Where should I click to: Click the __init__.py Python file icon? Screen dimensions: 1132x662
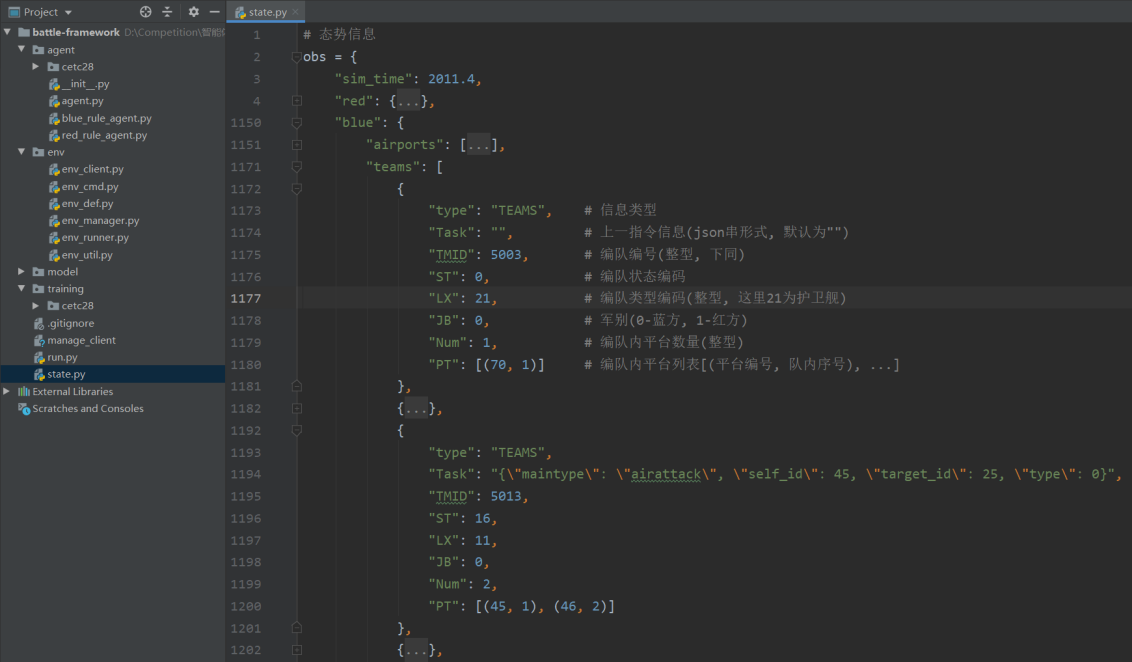(53, 84)
